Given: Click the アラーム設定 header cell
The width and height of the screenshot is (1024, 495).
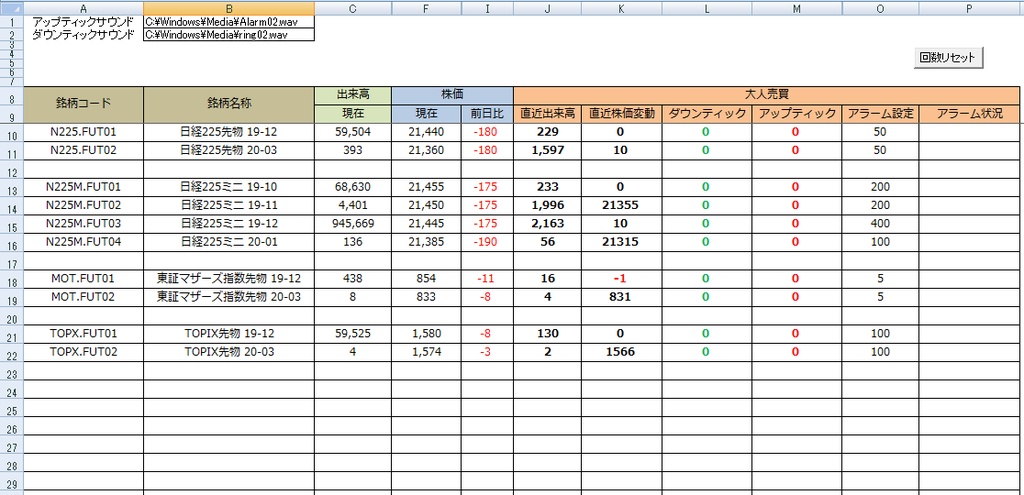Looking at the screenshot, I should tap(880, 114).
